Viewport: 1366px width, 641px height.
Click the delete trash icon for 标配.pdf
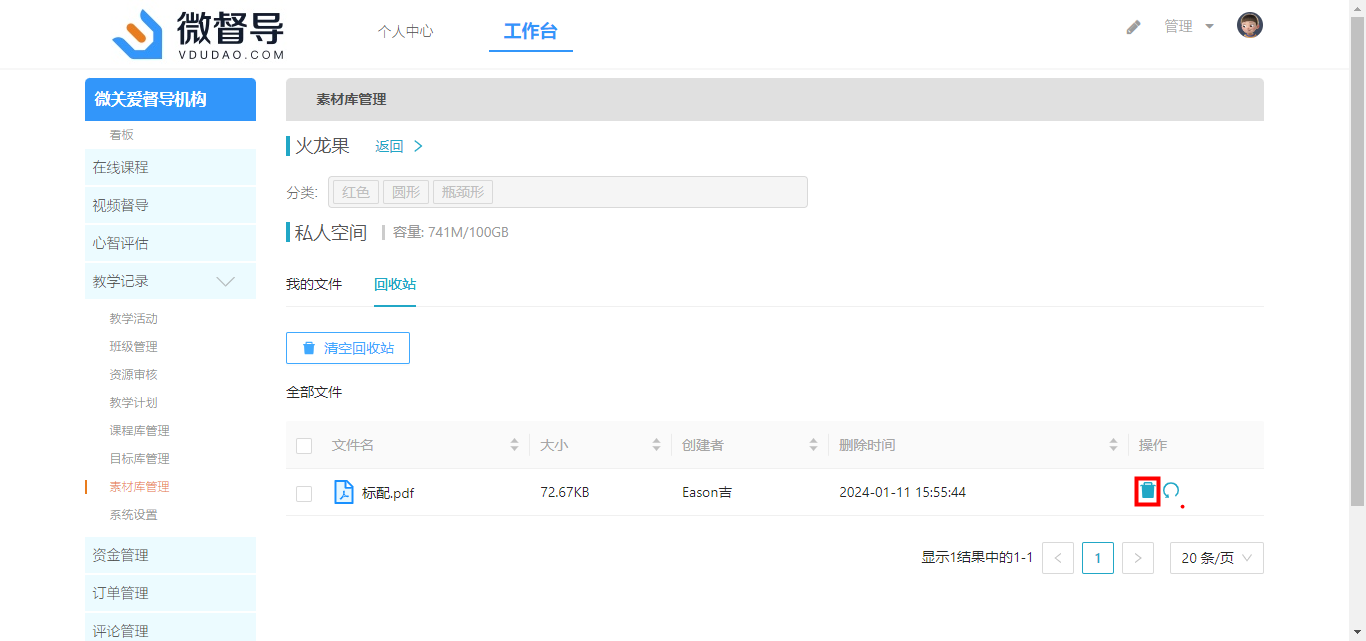pos(1147,491)
